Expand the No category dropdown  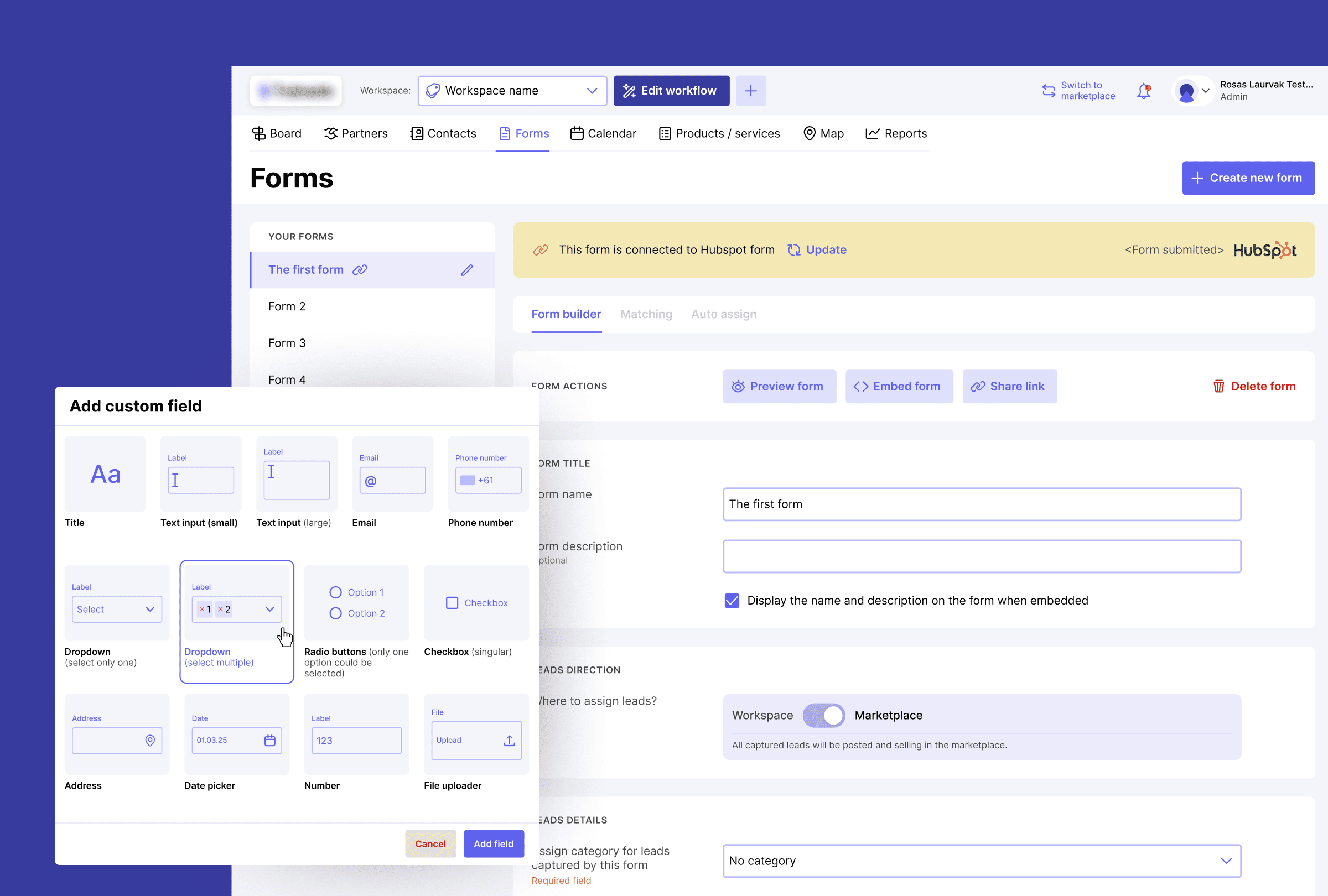(x=981, y=861)
